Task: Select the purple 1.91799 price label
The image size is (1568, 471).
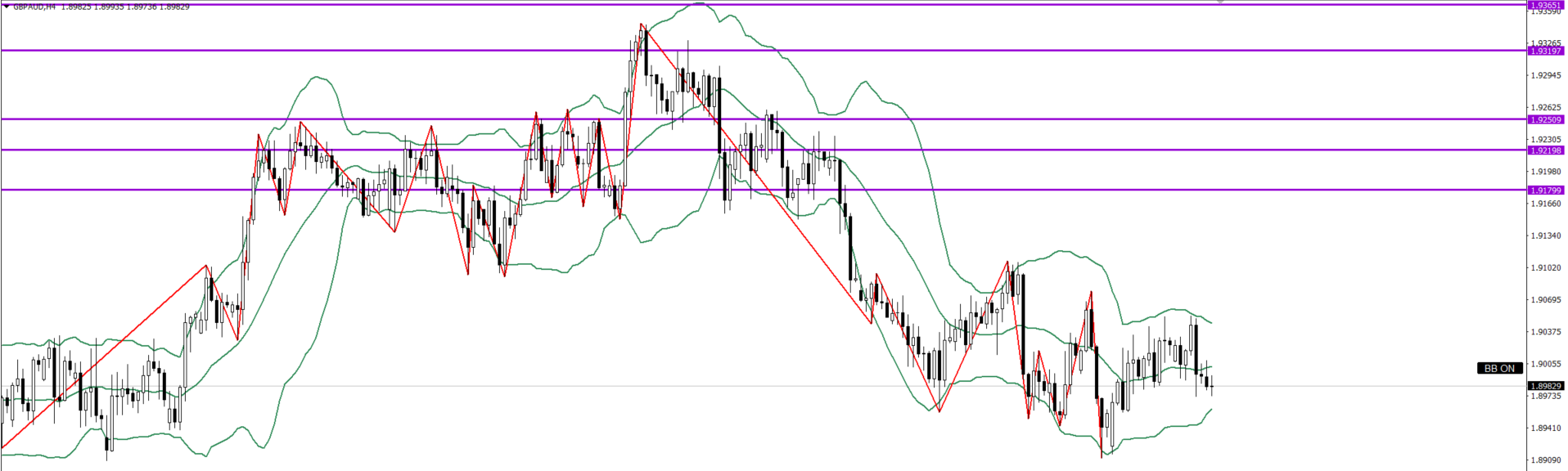Action: pos(1546,191)
